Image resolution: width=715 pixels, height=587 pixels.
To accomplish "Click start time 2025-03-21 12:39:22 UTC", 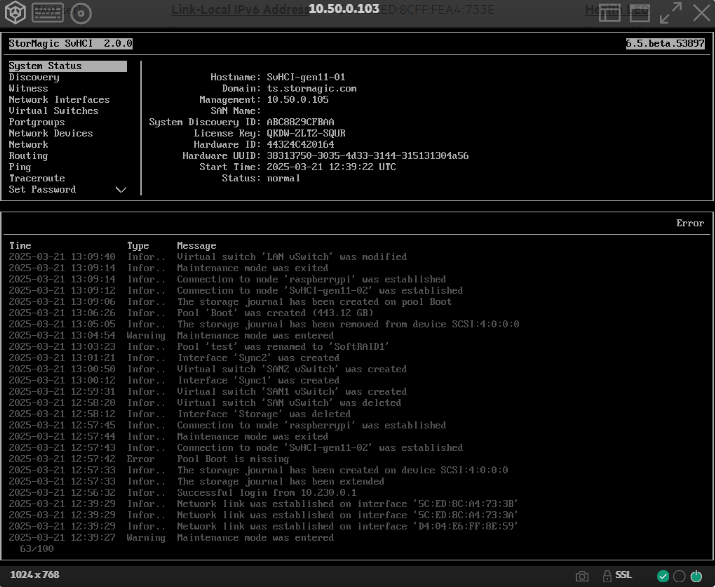I will 332,167.
